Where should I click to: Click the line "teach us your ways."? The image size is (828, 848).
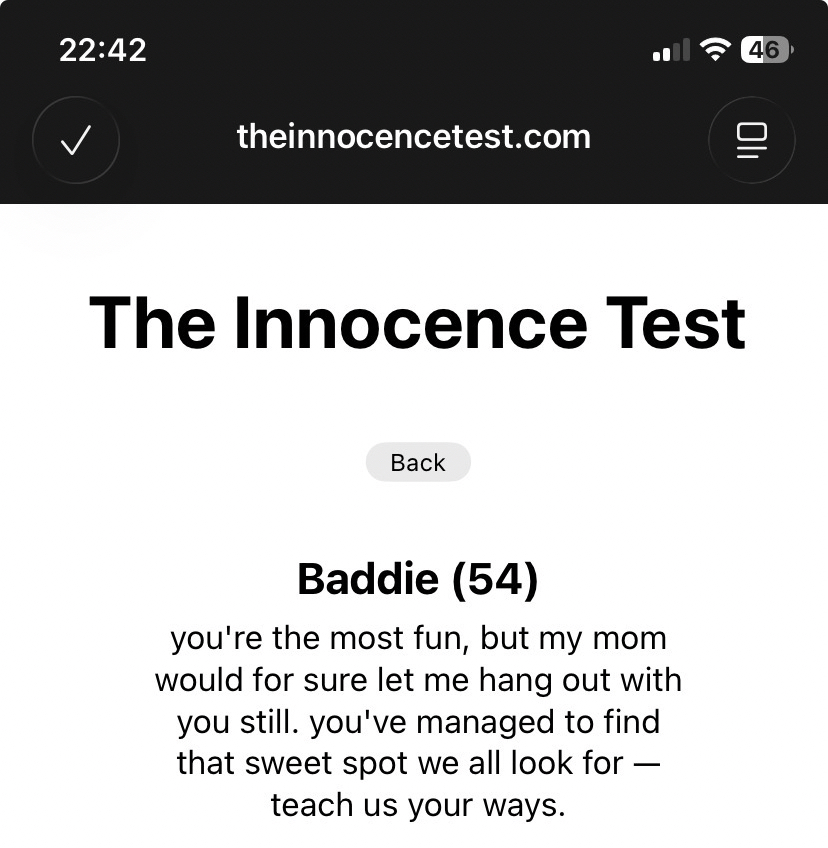418,806
